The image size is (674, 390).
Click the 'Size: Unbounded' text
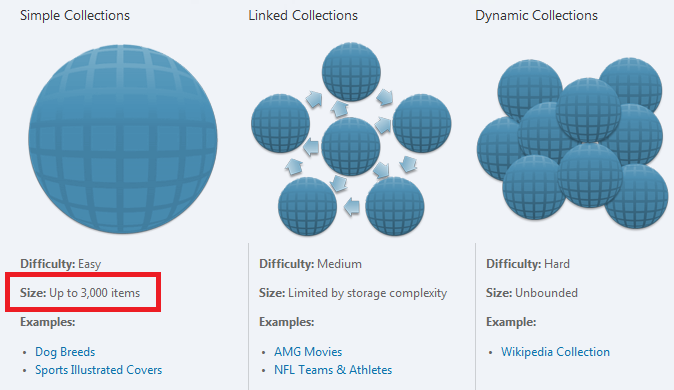pos(532,293)
